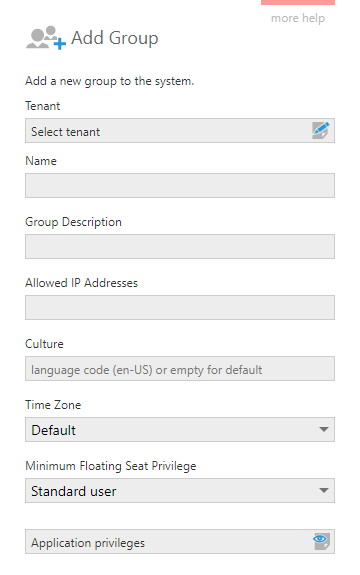The width and height of the screenshot is (360, 575).
Task: Click the Add Group people icon
Action: tap(46, 37)
